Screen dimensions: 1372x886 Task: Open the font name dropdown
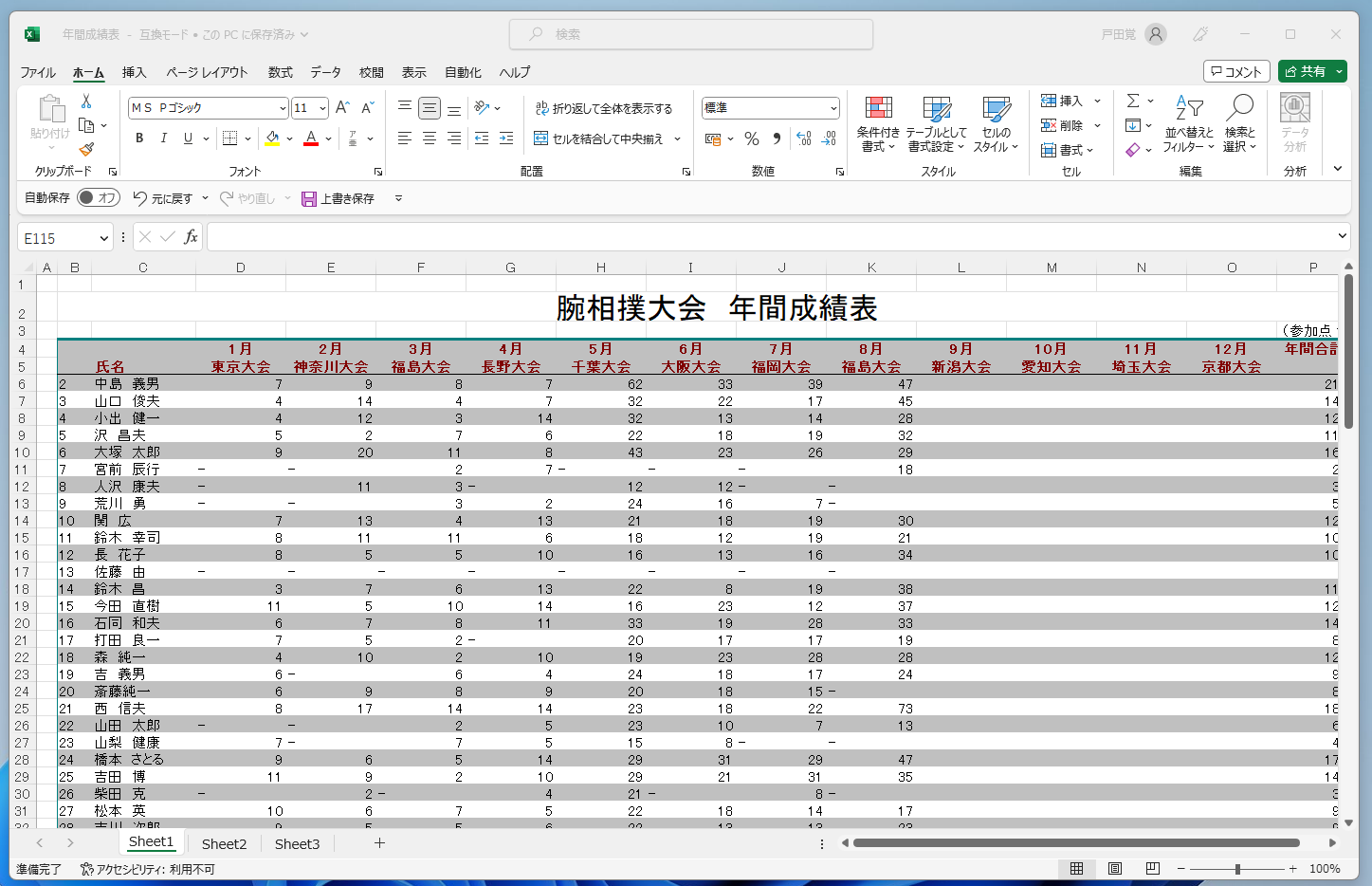click(282, 108)
